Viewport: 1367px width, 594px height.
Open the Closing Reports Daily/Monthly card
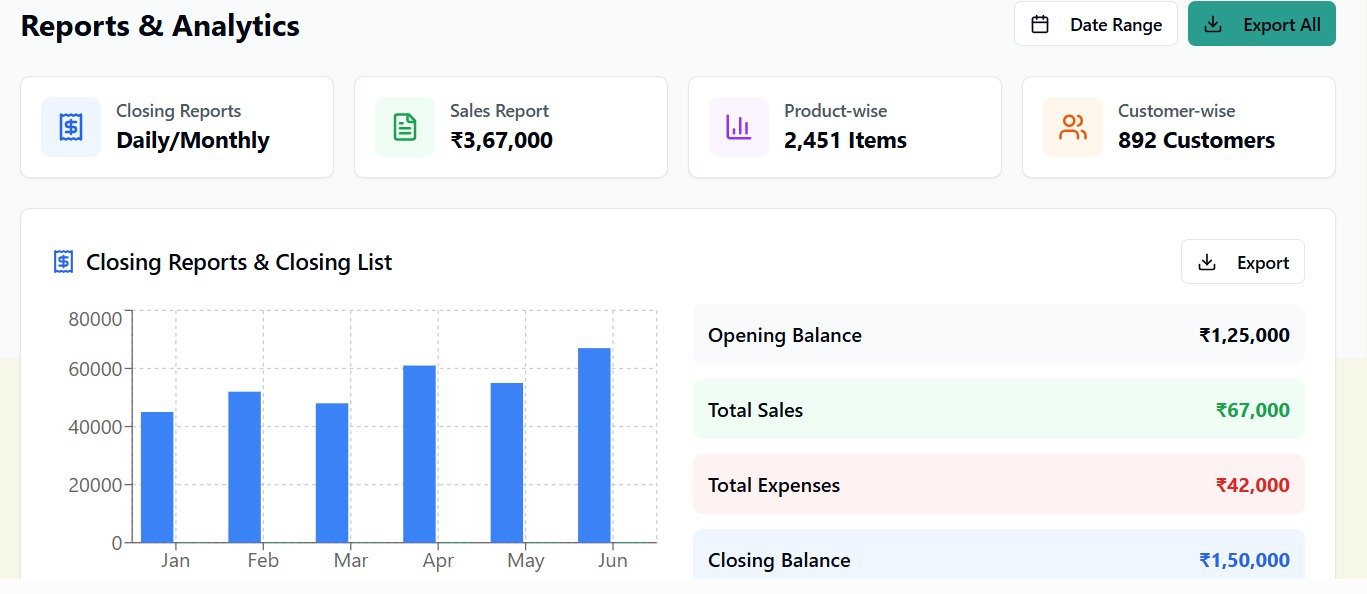tap(177, 127)
